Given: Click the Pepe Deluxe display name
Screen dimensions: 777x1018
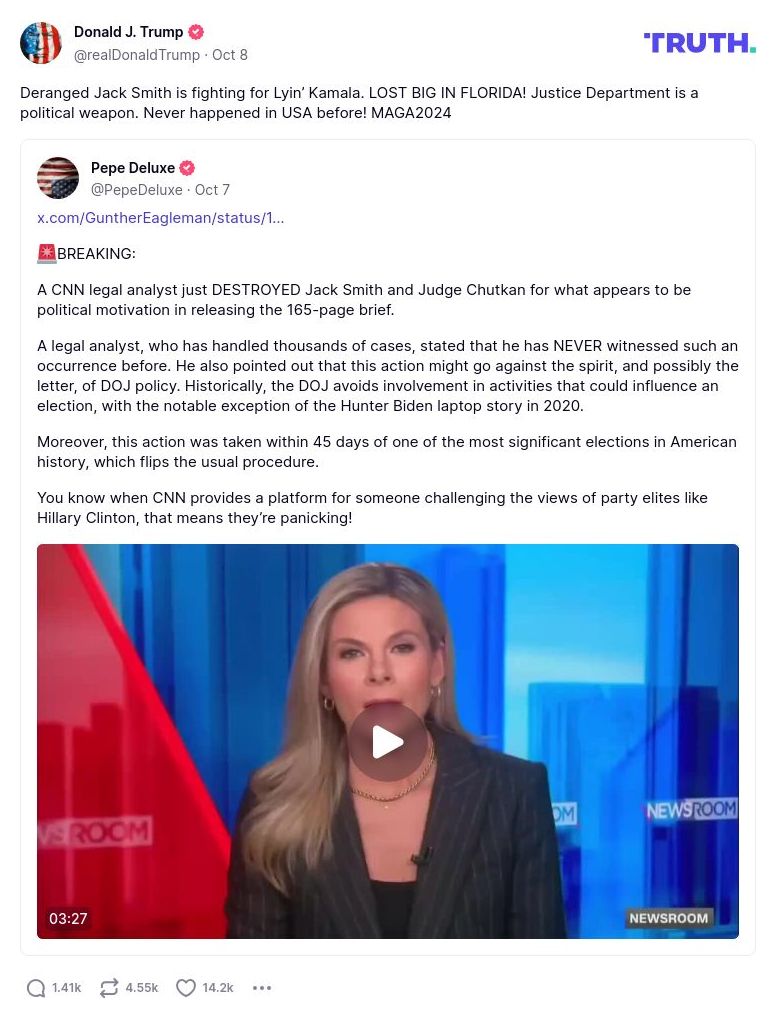Looking at the screenshot, I should 133,168.
